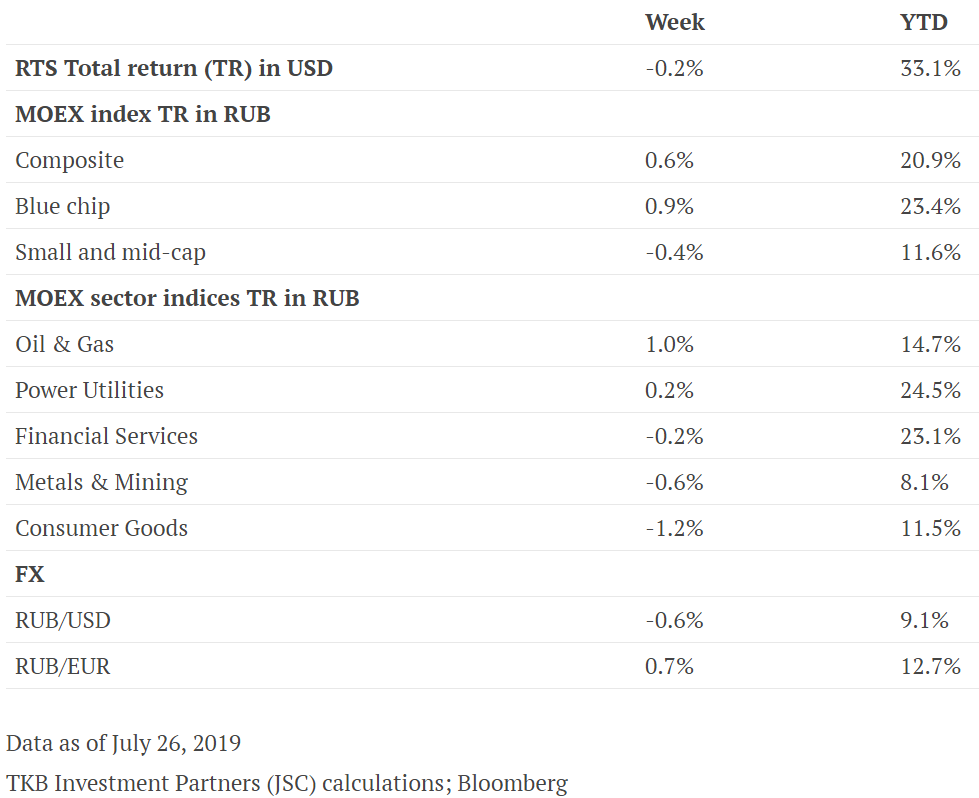
Task: Click the Blue chip row label
Action: (x=63, y=206)
